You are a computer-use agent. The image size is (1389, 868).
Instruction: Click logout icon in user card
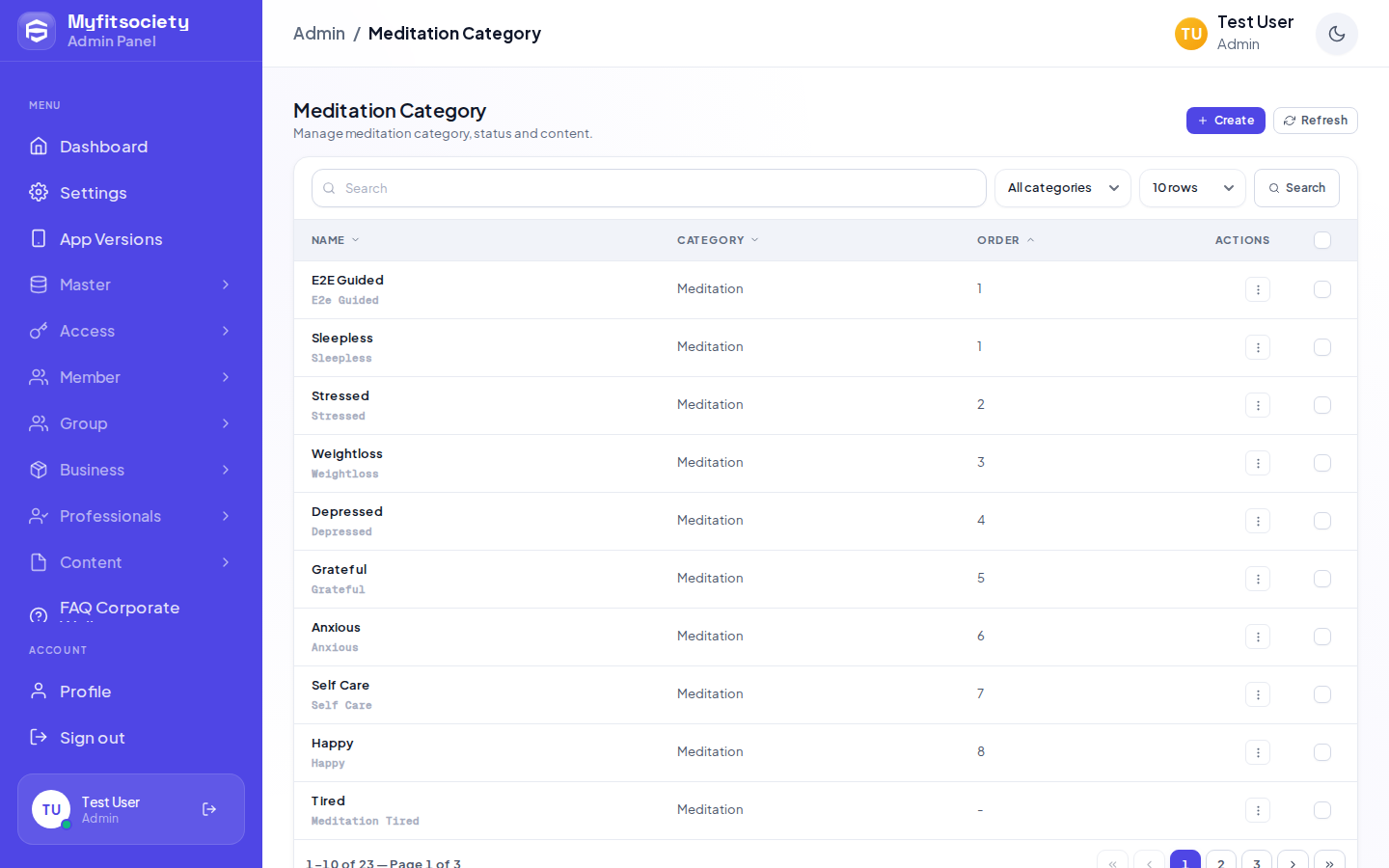pyautogui.click(x=209, y=809)
